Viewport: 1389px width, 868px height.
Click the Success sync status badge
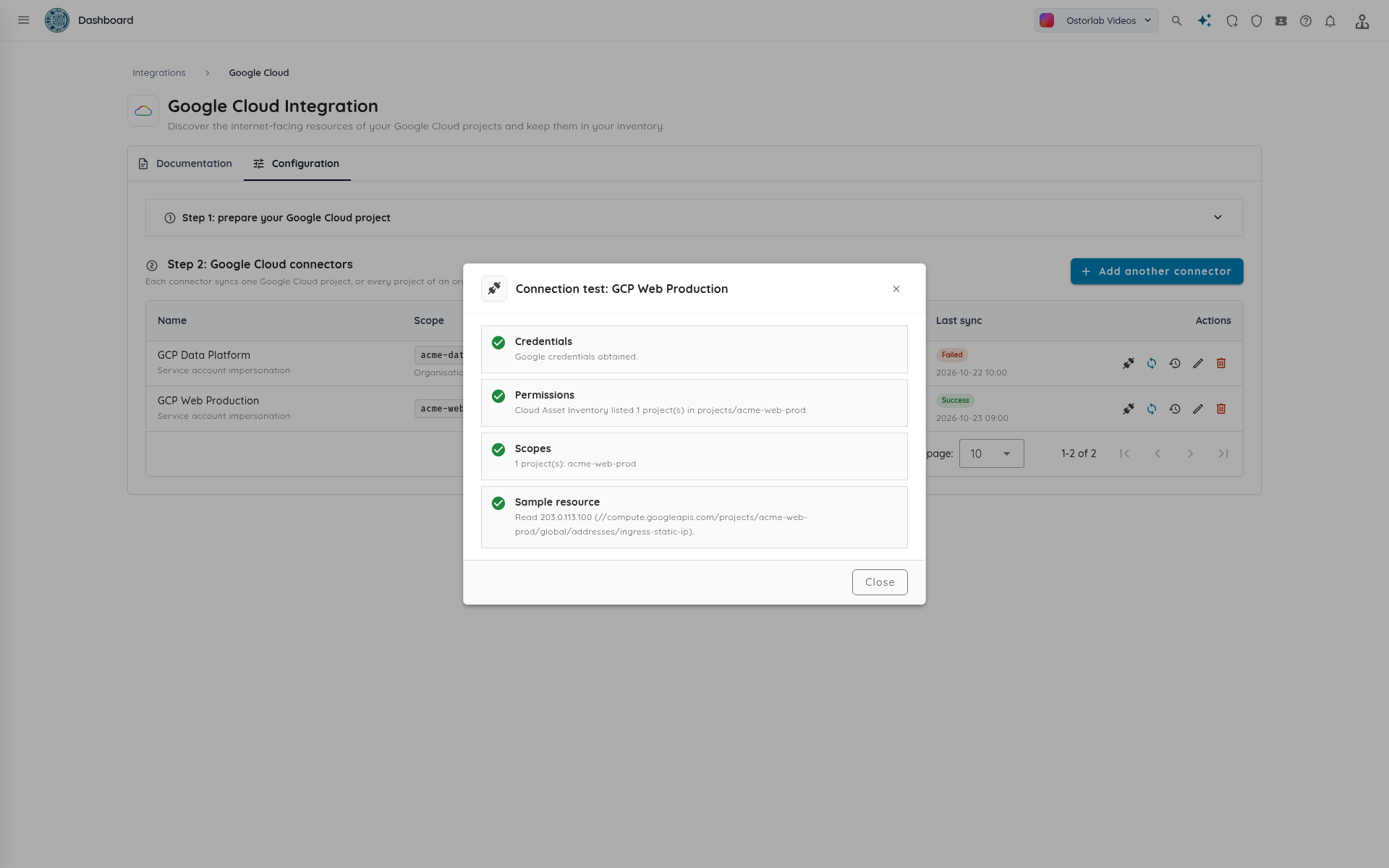tap(955, 400)
